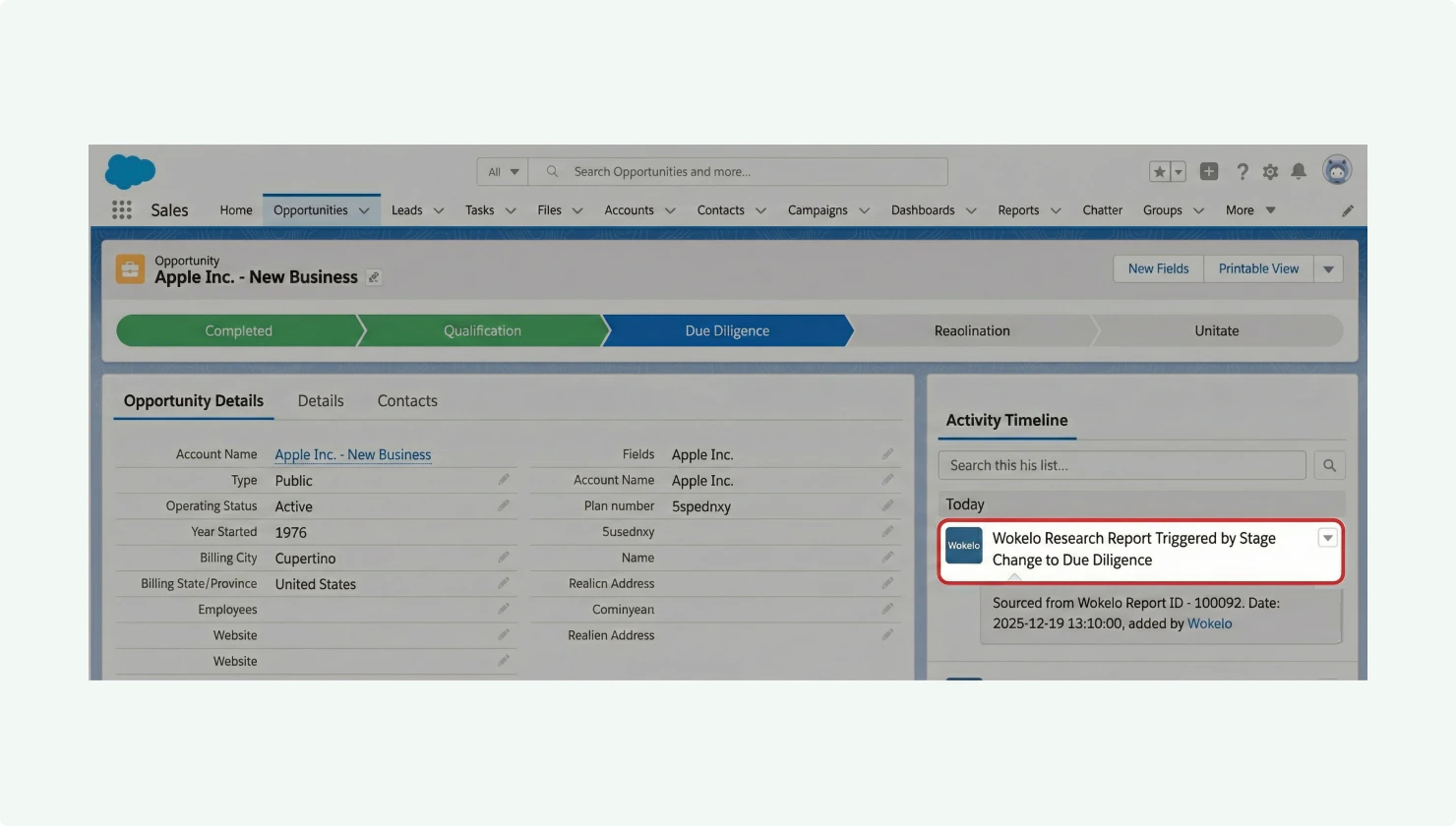Open the Apple Inc. - New Business account link
Screen dimensions: 1456x826
click(x=353, y=454)
